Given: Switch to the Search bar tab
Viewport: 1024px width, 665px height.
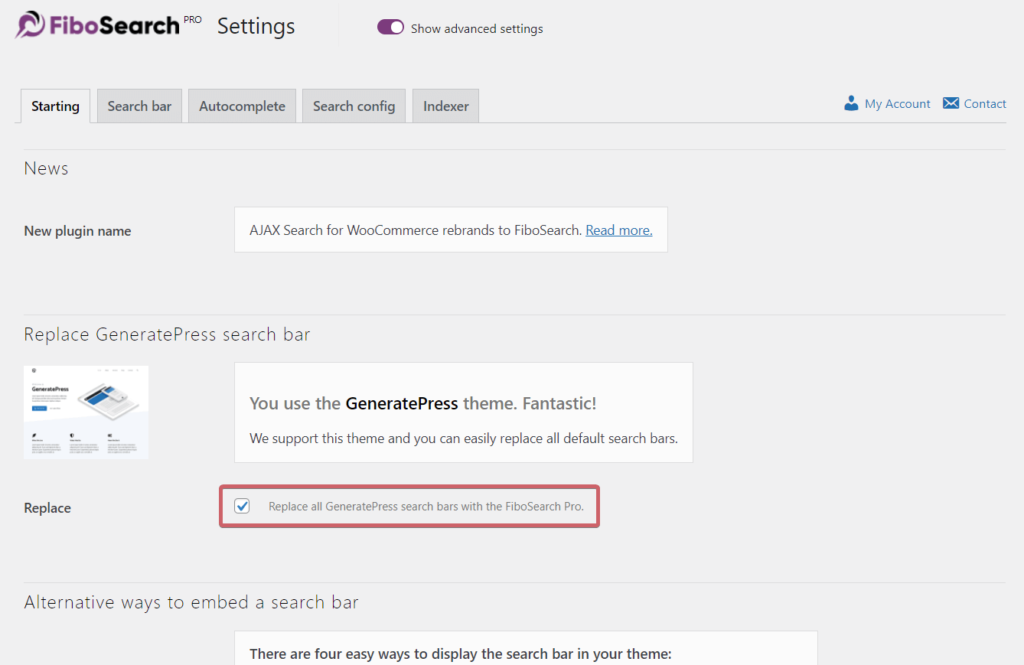Looking at the screenshot, I should [139, 106].
